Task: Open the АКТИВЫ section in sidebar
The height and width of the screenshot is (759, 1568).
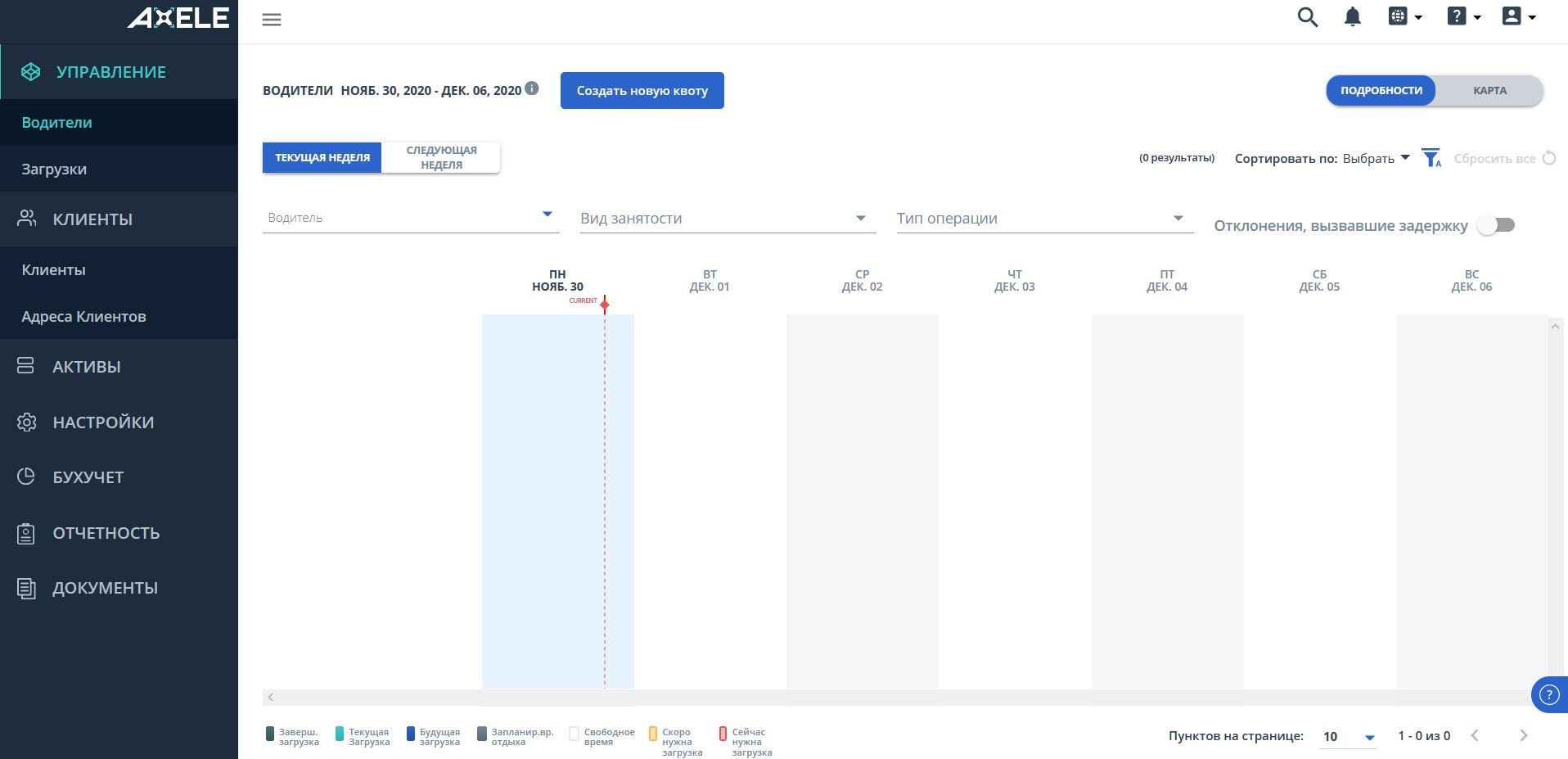Action: point(119,367)
